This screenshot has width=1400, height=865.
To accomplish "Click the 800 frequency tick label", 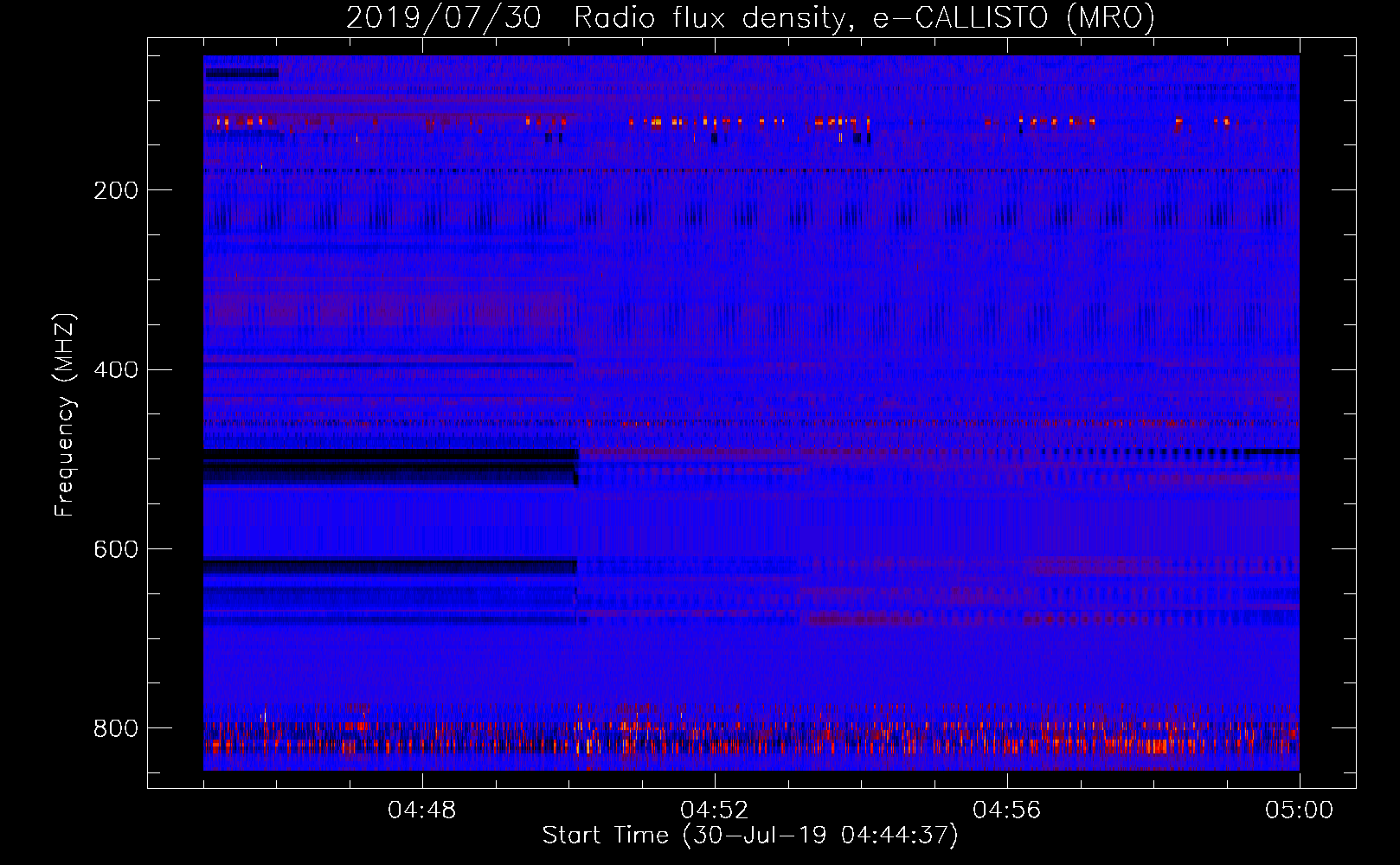I will click(x=116, y=728).
